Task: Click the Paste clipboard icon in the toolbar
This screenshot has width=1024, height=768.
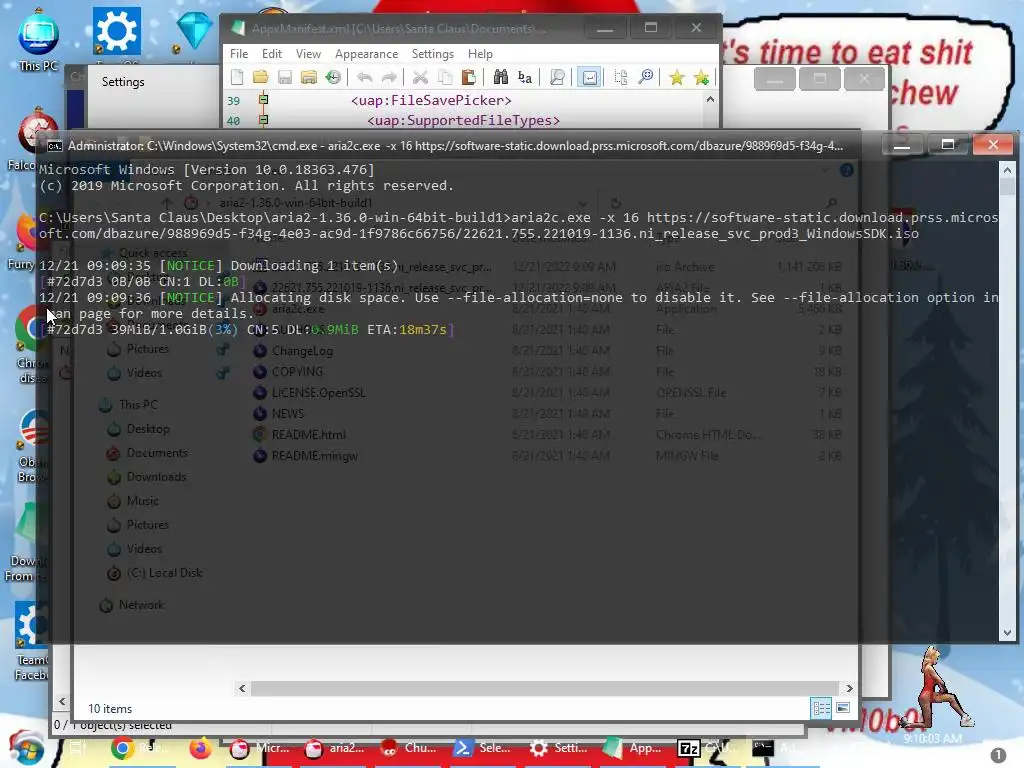Action: tap(468, 78)
